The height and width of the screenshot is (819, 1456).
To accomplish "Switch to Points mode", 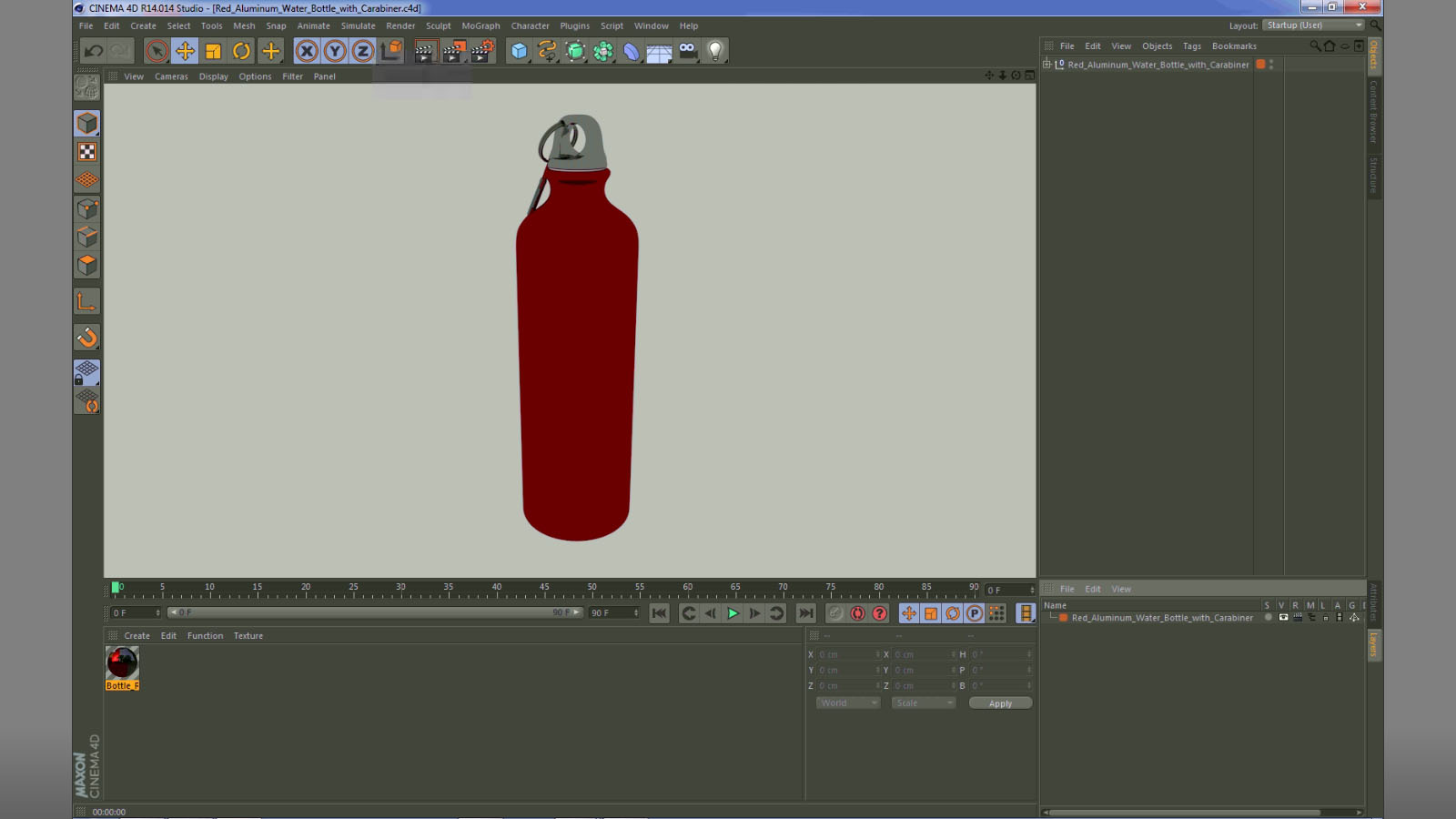I will 86,208.
